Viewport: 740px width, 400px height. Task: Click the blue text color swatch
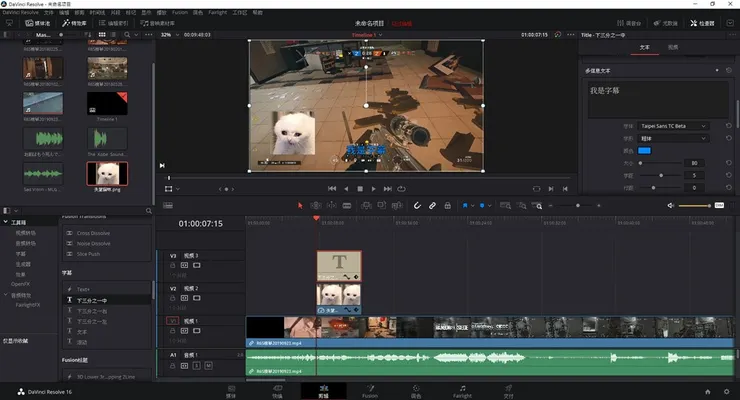pos(644,150)
